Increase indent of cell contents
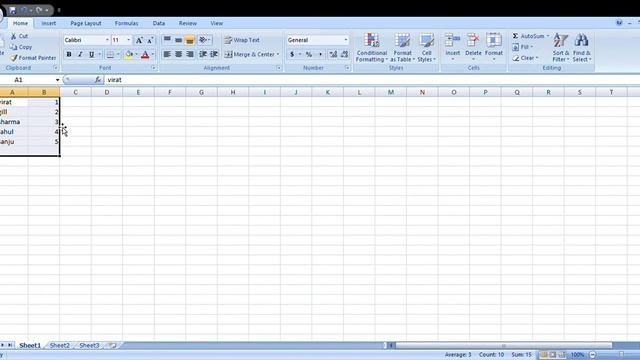 point(213,54)
